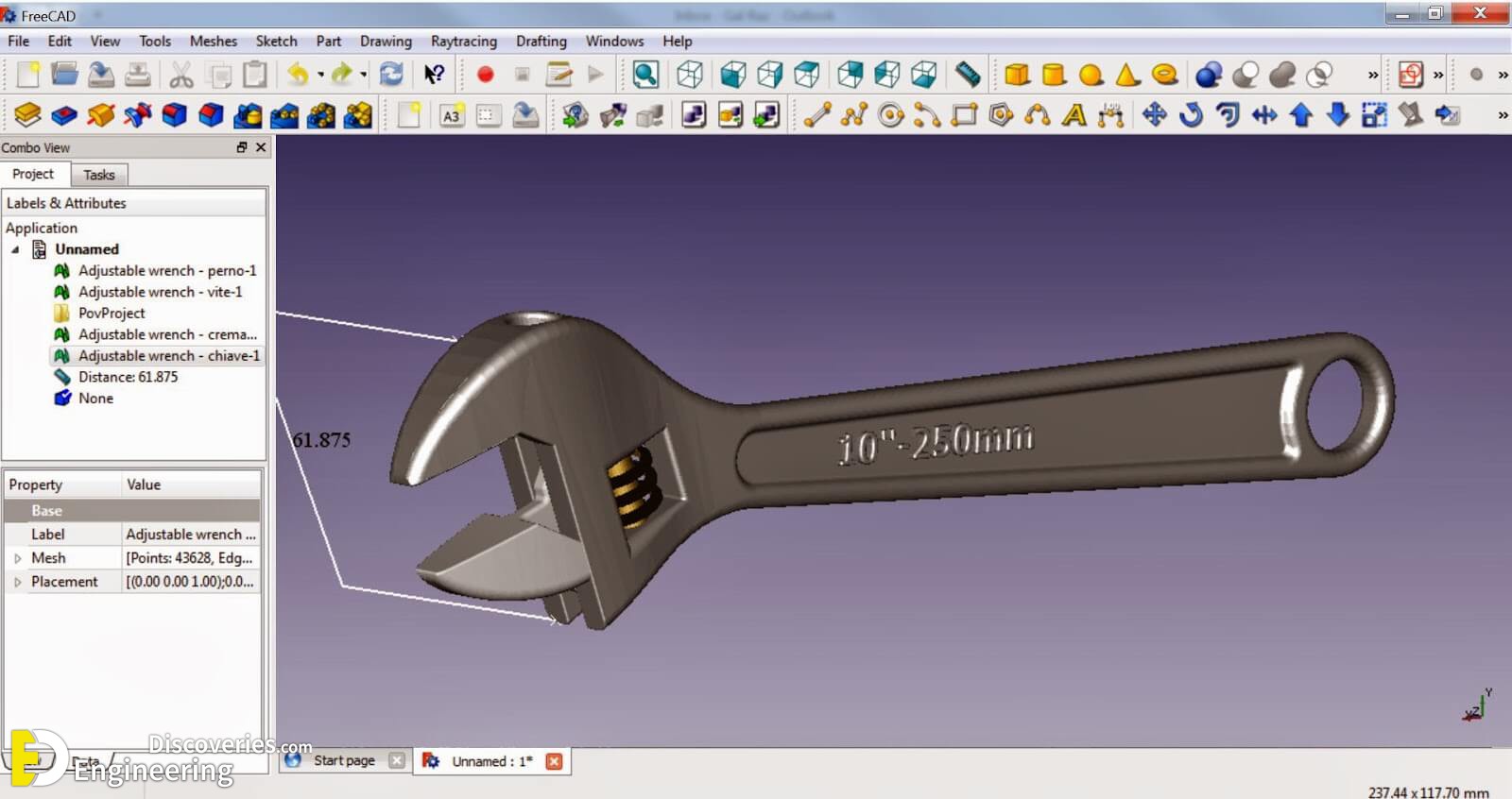Click the Boolean blue spheres icon
This screenshot has width=1512, height=799.
(x=1209, y=74)
